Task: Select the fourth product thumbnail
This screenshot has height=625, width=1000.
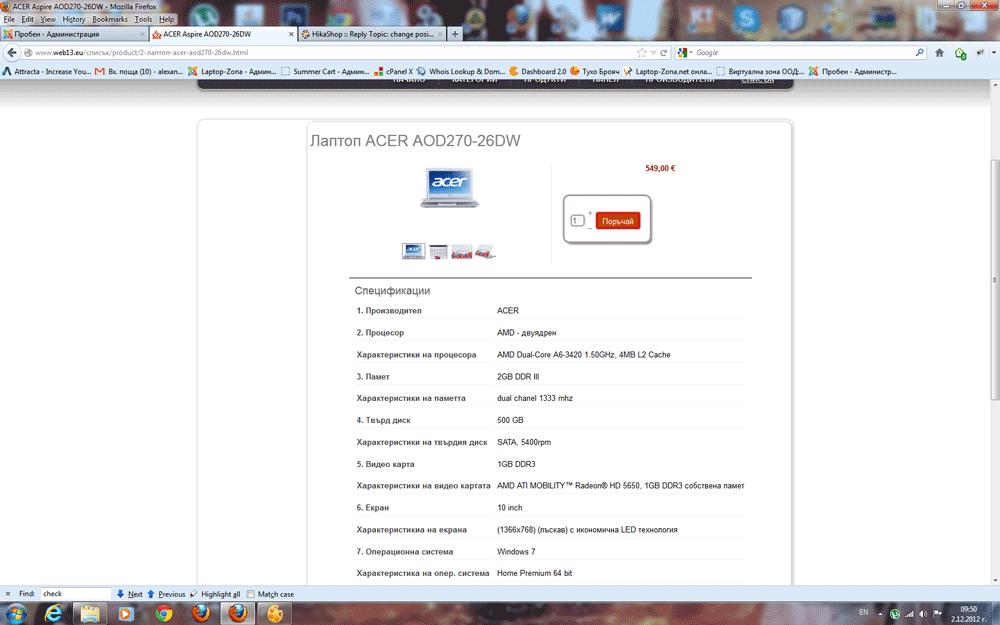Action: [x=485, y=251]
